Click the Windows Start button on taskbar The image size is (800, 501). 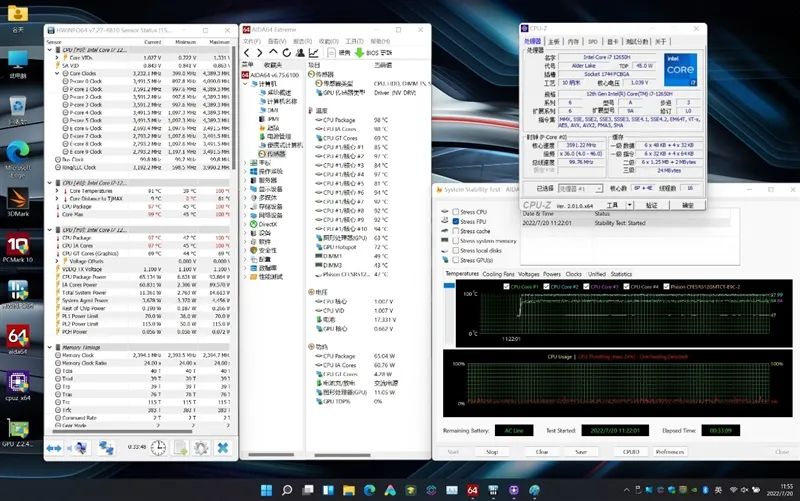267,489
